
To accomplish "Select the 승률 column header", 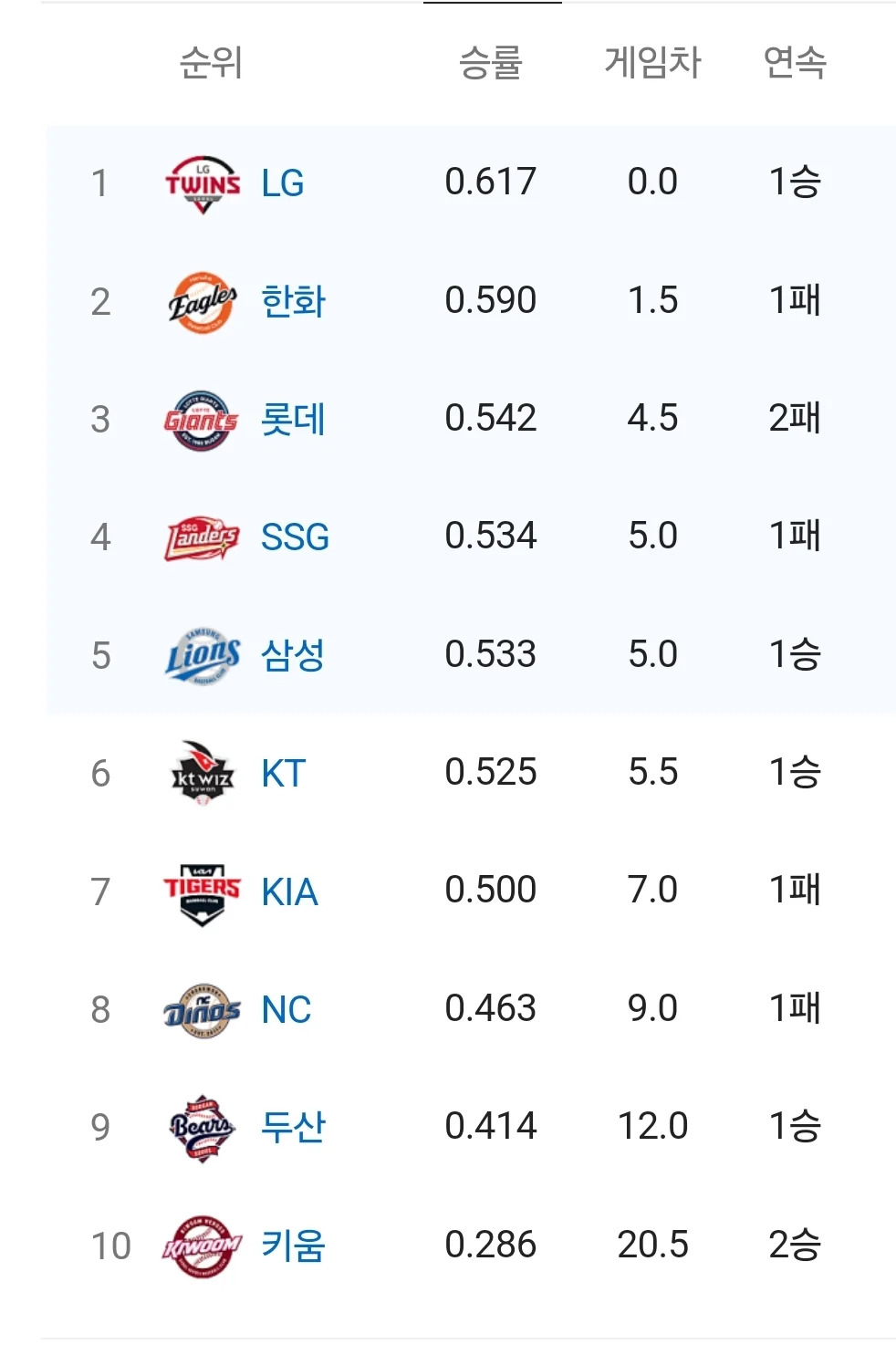I will coord(491,62).
